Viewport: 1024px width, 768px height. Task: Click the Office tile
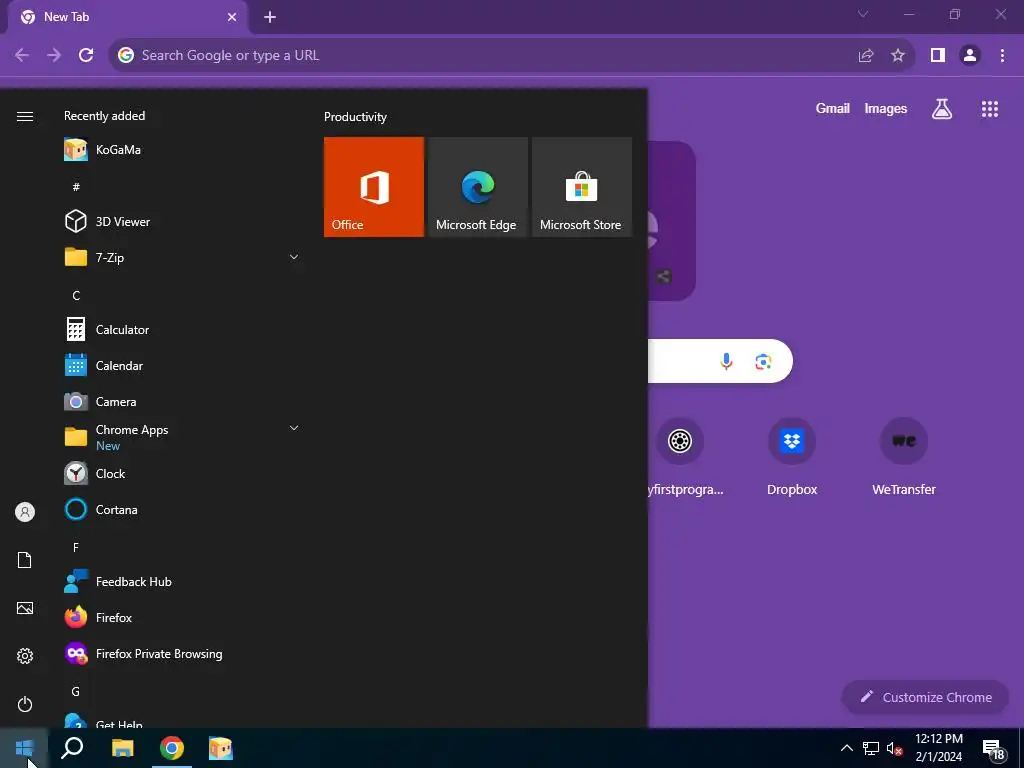point(374,187)
